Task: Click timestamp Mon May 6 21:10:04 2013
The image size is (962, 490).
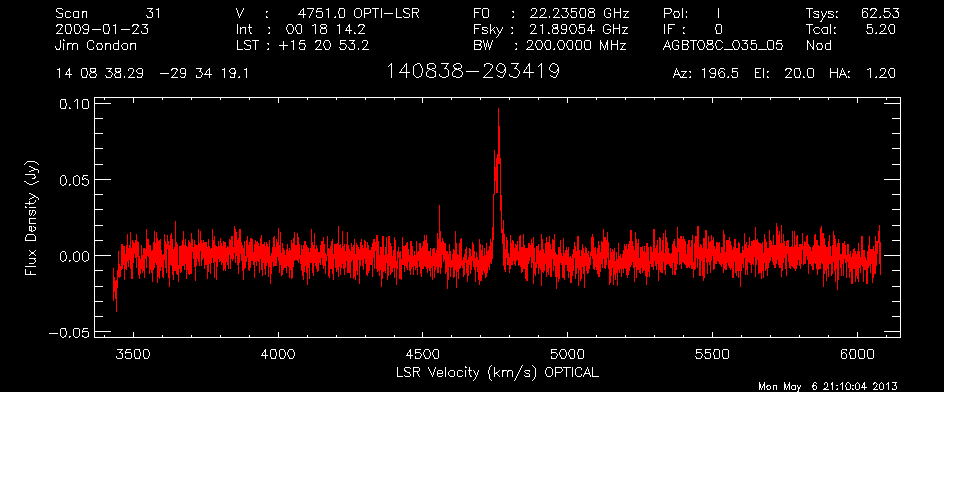Action: 828,386
